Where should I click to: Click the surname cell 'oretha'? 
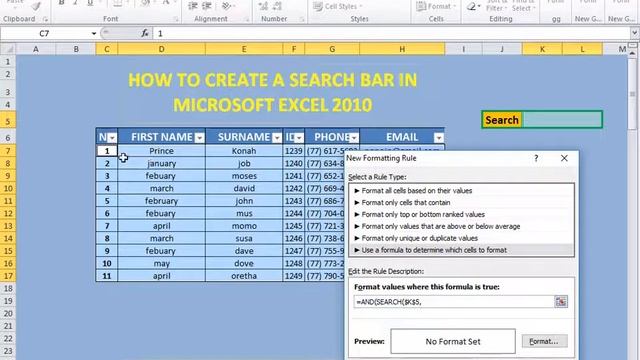click(x=244, y=276)
